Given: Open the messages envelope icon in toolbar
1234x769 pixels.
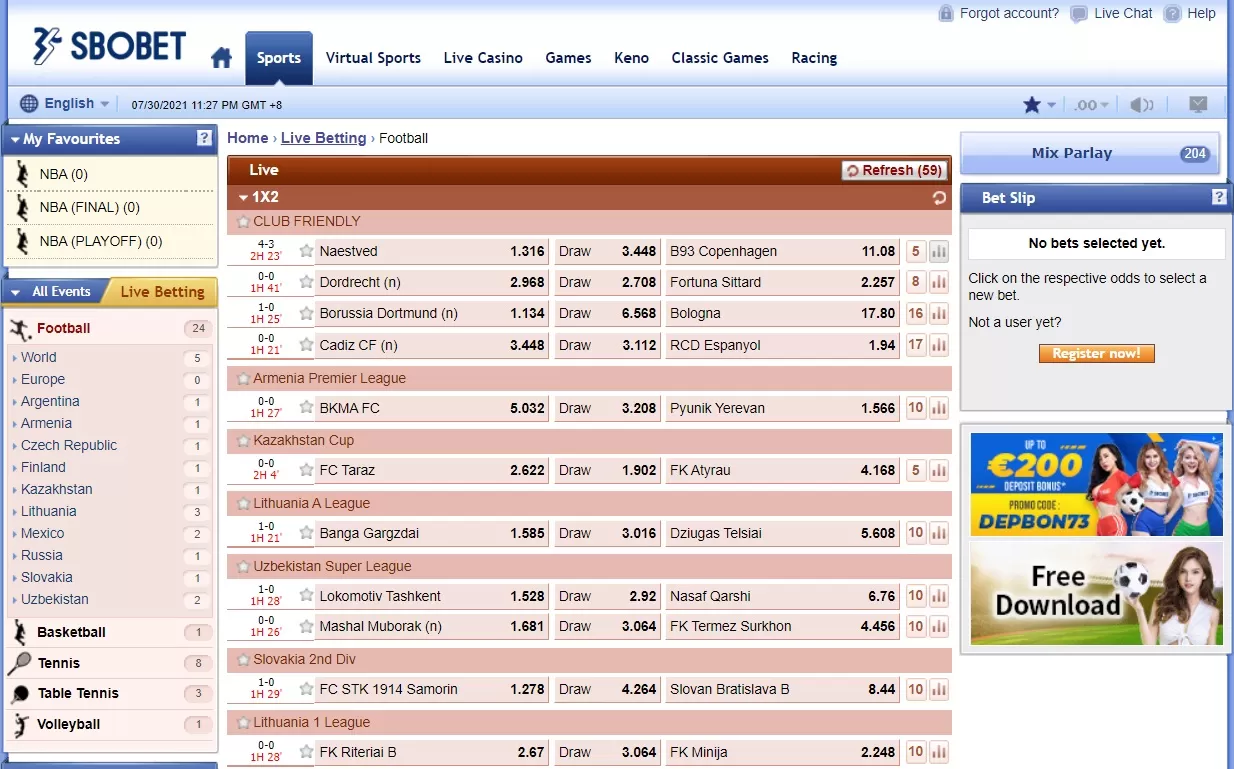Looking at the screenshot, I should tap(1197, 104).
